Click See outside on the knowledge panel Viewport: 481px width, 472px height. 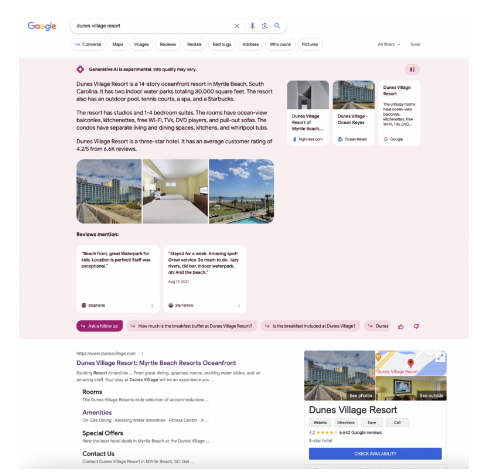(431, 396)
